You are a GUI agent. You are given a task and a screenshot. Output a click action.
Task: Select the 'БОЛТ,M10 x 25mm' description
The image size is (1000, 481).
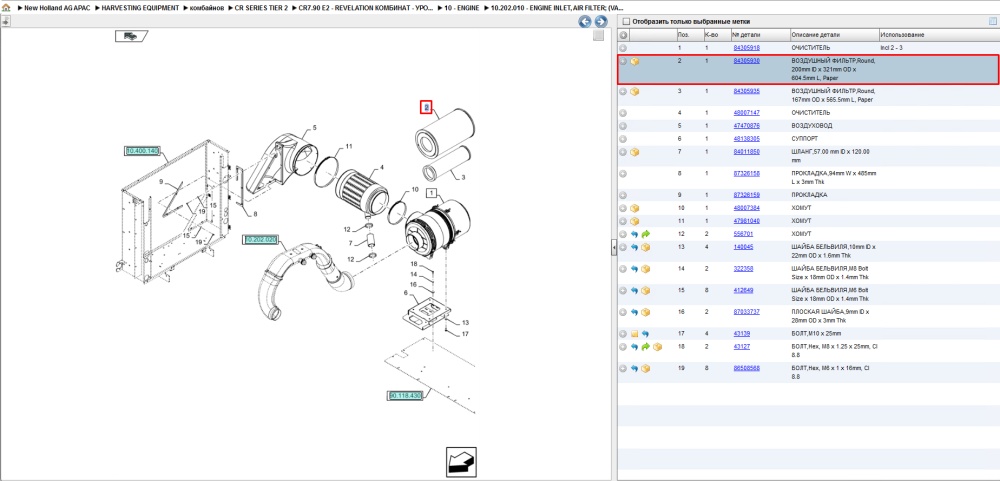pyautogui.click(x=816, y=334)
